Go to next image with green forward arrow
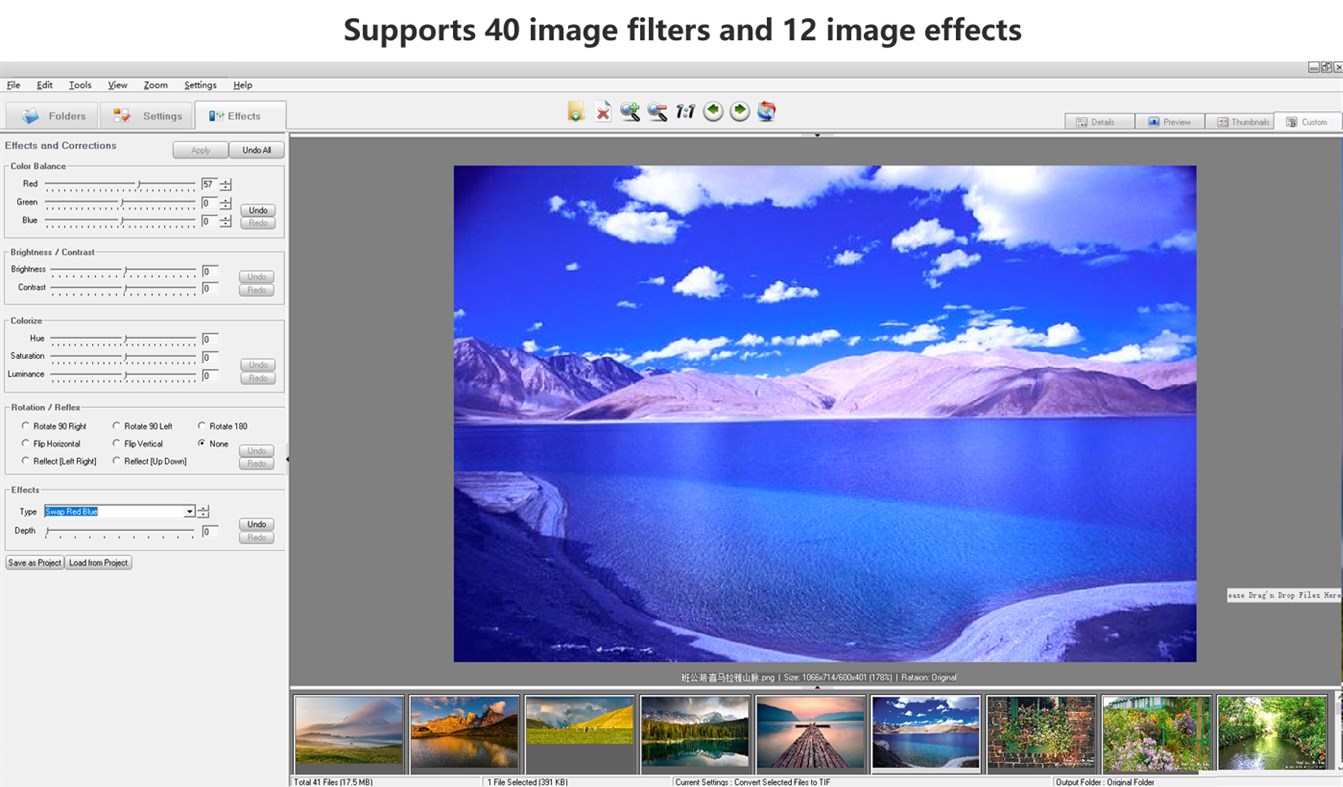The height and width of the screenshot is (787, 1343). 739,112
